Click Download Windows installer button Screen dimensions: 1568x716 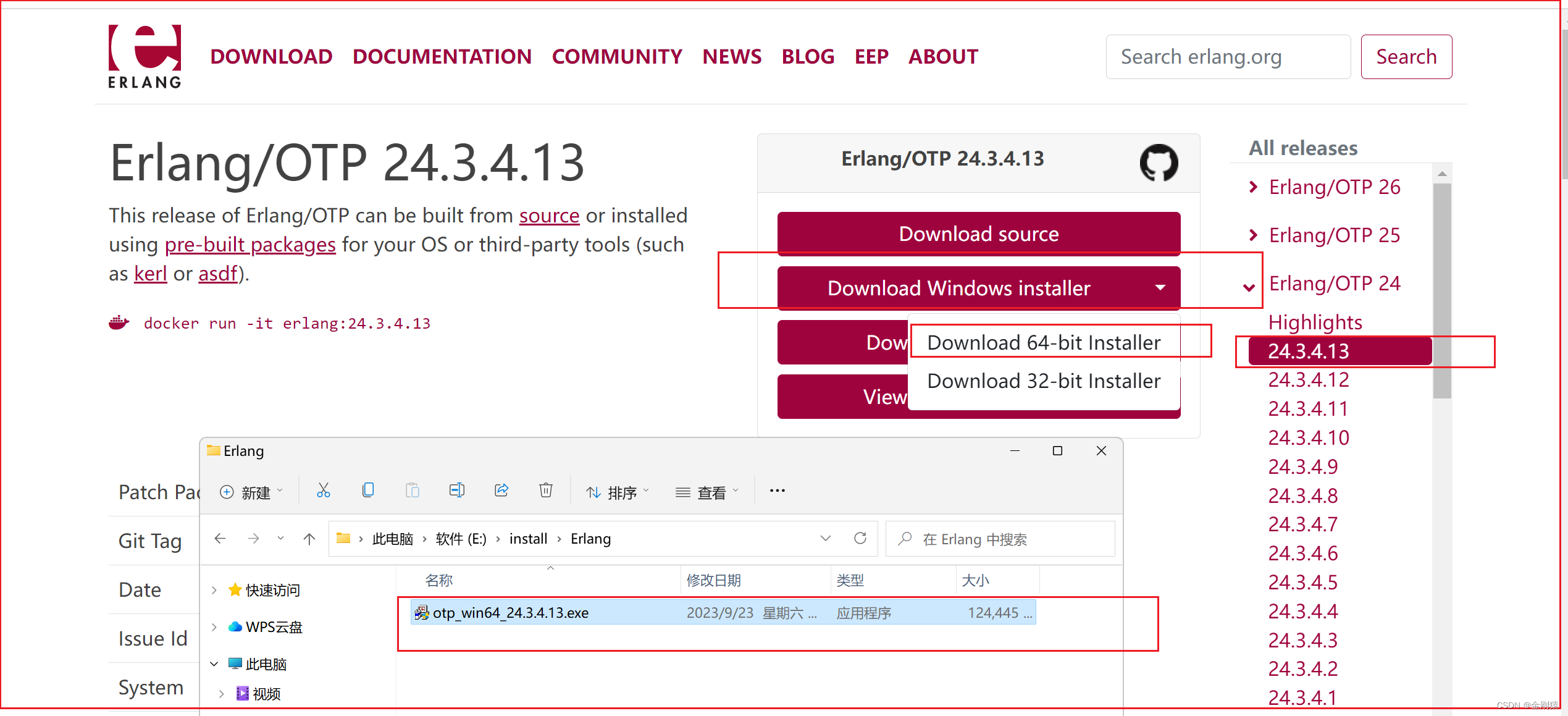tap(979, 288)
